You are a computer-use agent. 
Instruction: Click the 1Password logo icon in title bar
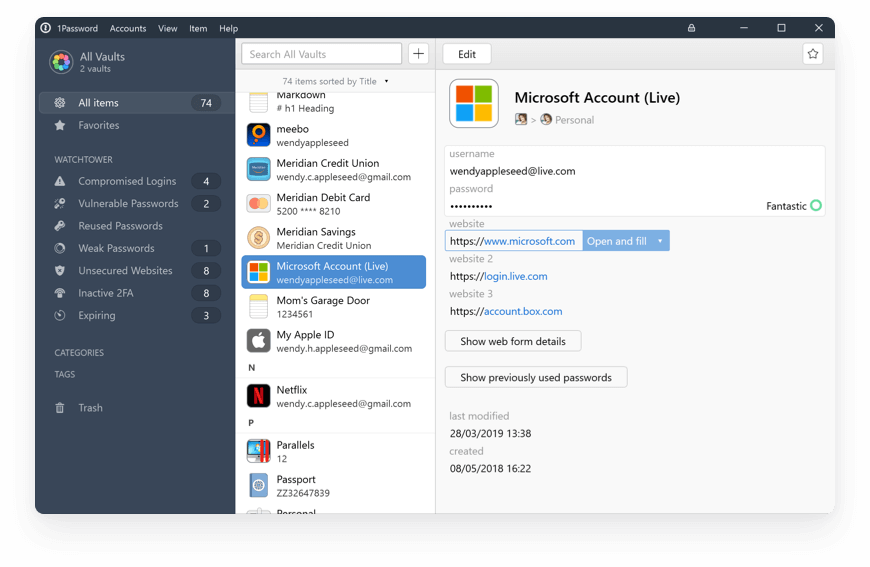tap(45, 28)
